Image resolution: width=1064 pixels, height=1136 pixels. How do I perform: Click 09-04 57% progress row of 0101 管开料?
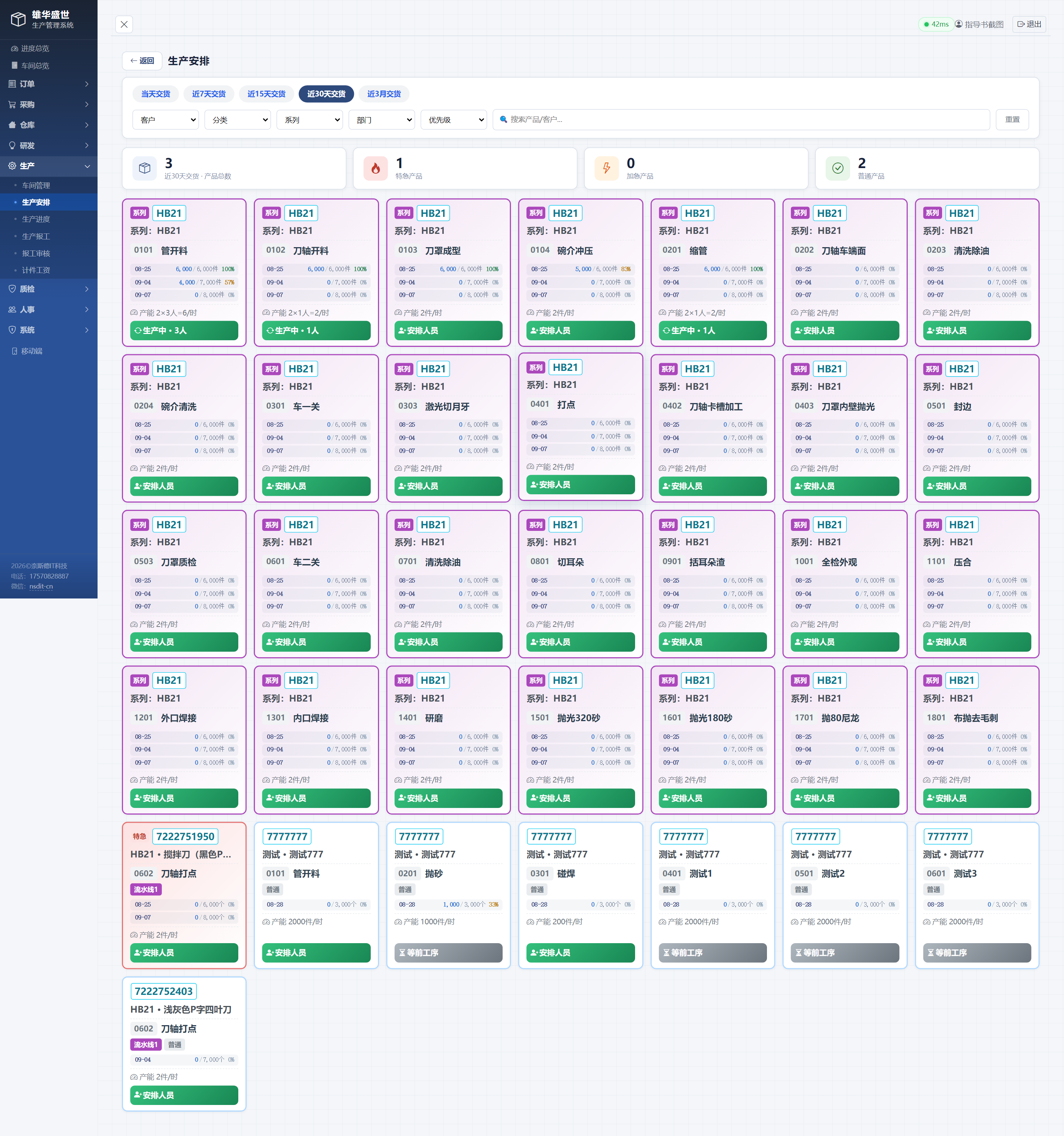184,282
